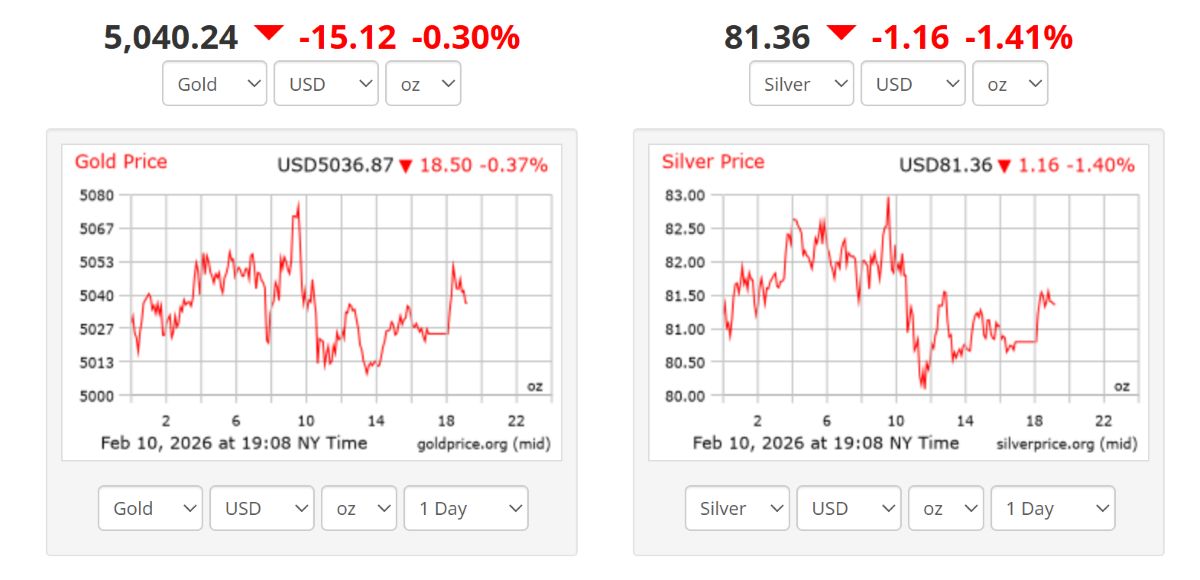The width and height of the screenshot is (1200, 580).
Task: Click the oz label inside the gold chart
Action: [533, 384]
